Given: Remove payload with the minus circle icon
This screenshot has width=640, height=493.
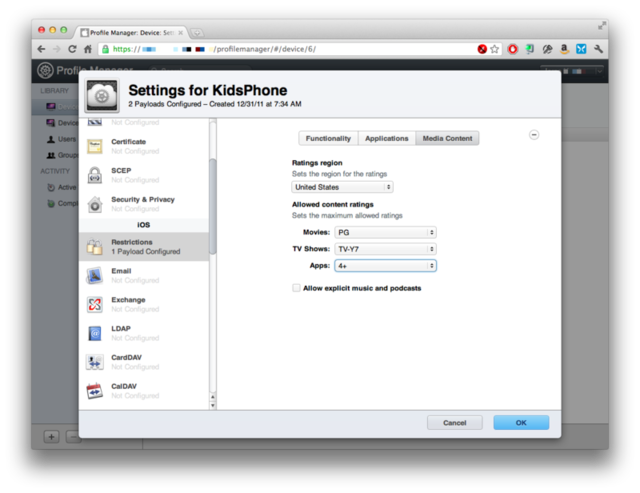Looking at the screenshot, I should pyautogui.click(x=534, y=135).
